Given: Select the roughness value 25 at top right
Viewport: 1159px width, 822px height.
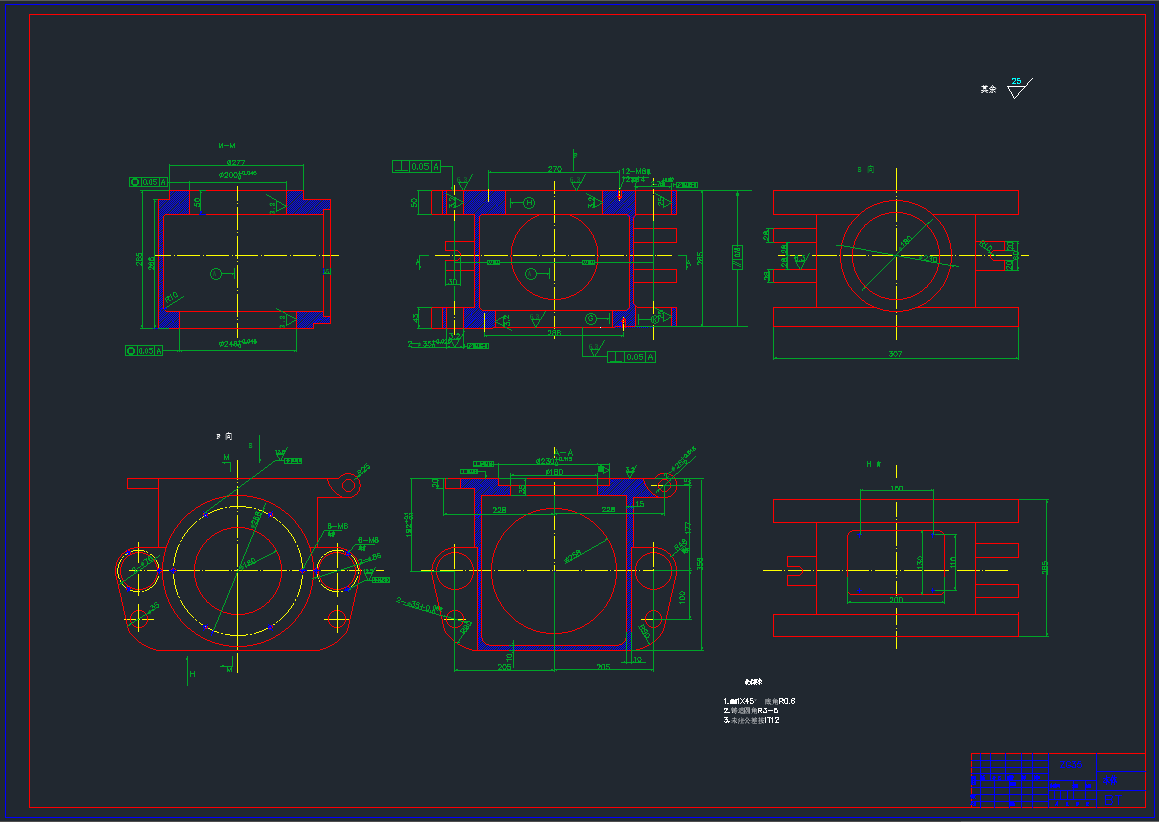Looking at the screenshot, I should tap(1016, 81).
